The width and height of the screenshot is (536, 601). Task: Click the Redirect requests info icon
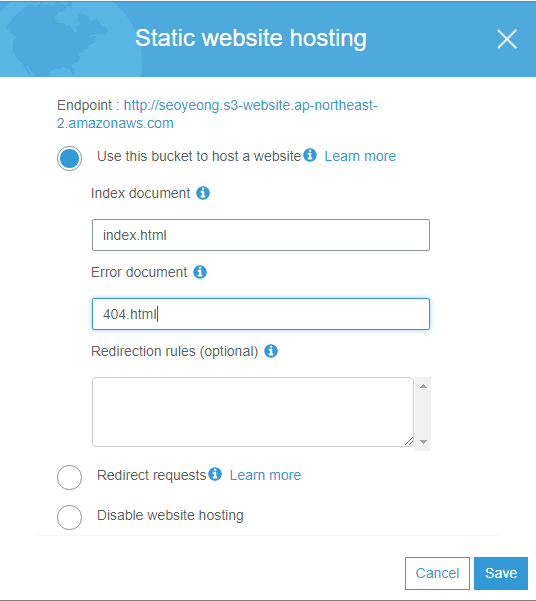215,474
